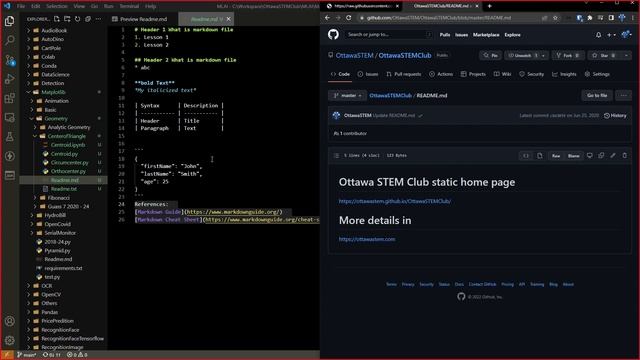Open the GitHub Issues repo tab
This screenshot has height=360, width=640.
tap(368, 74)
